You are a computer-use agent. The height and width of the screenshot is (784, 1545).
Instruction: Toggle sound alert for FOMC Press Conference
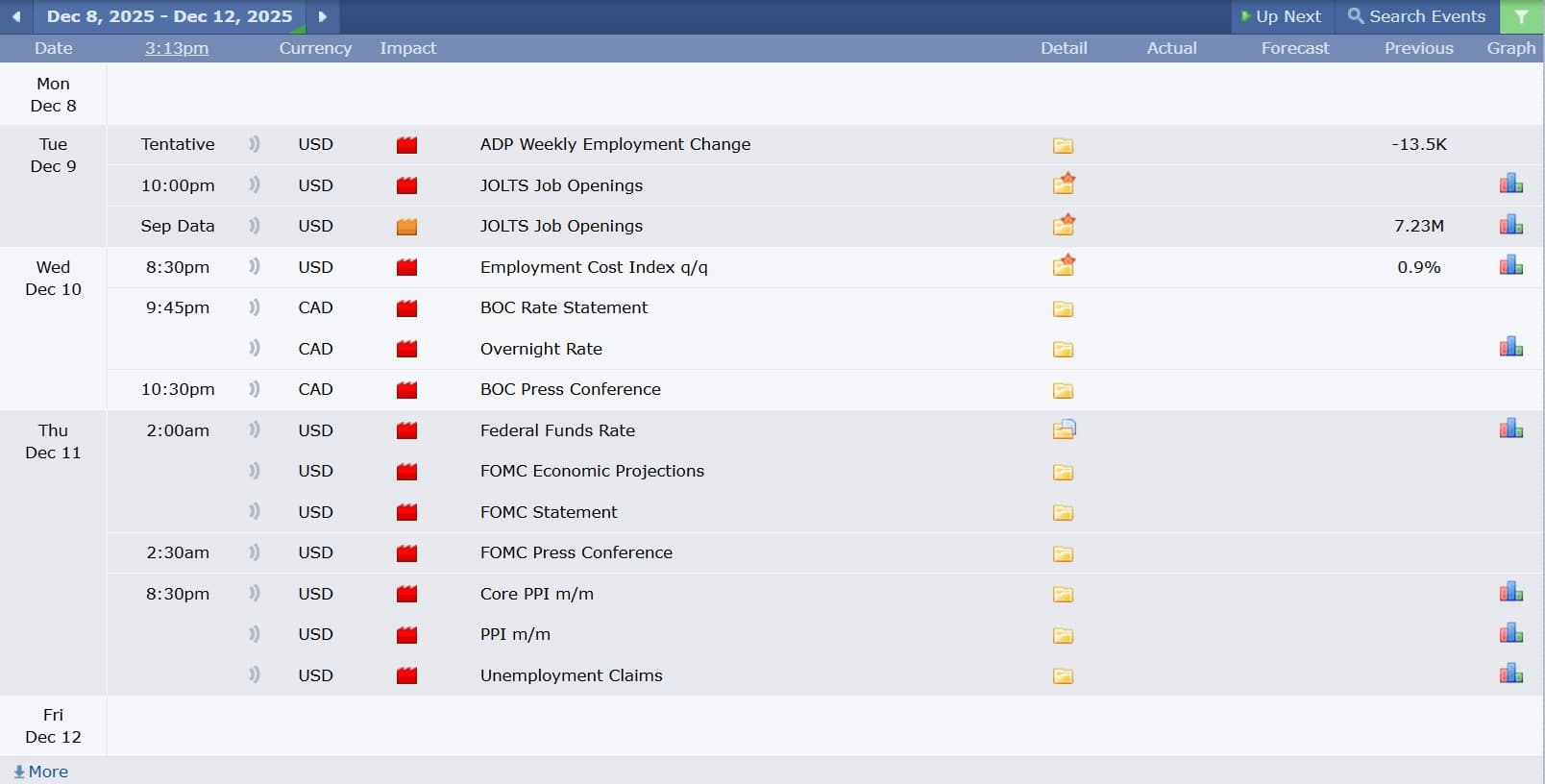tap(255, 552)
